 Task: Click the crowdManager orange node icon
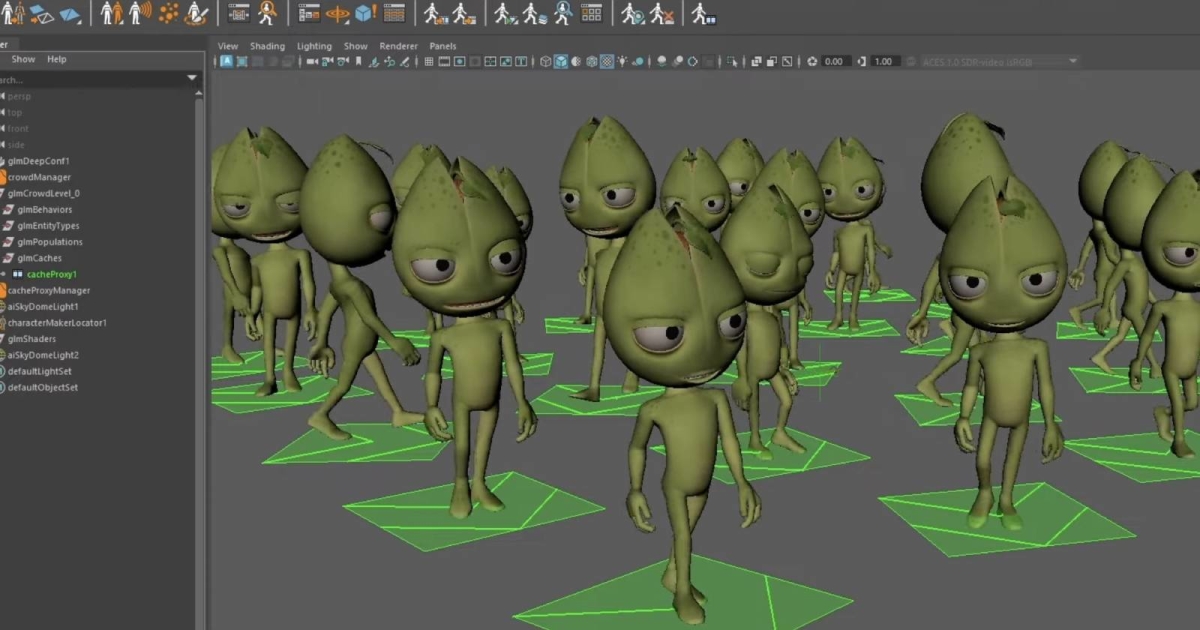(x=2, y=177)
